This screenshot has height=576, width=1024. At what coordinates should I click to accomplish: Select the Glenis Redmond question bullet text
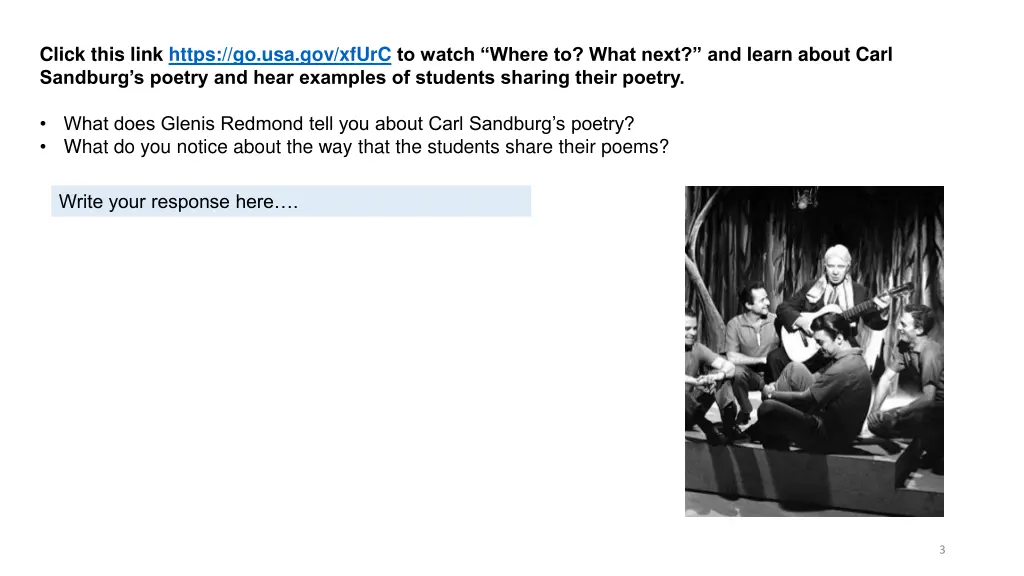tap(349, 123)
